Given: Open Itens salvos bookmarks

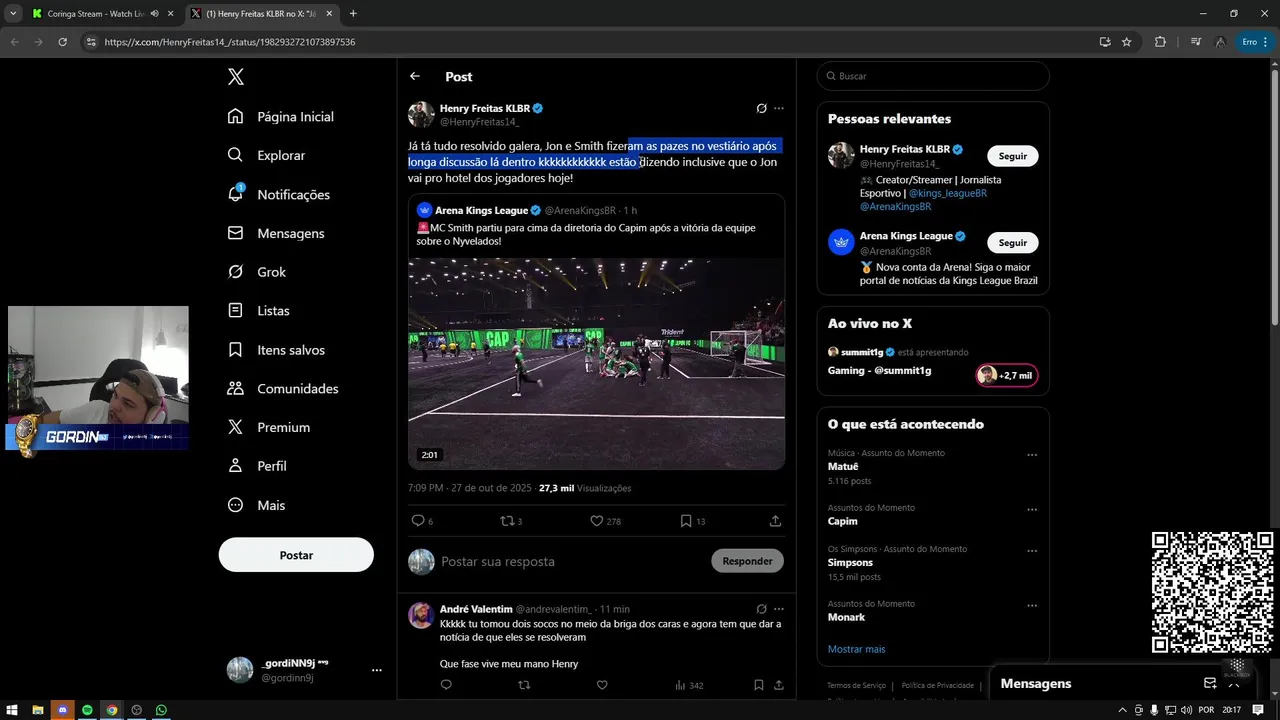Looking at the screenshot, I should pyautogui.click(x=276, y=350).
